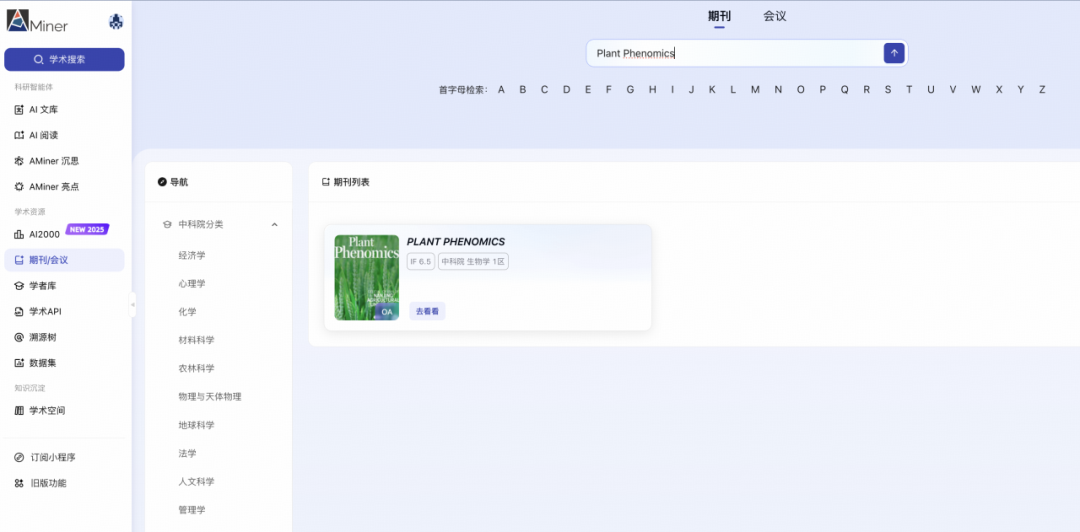Screen dimensions: 1080x532
Task: Click the 去看看 button
Action: [427, 311]
